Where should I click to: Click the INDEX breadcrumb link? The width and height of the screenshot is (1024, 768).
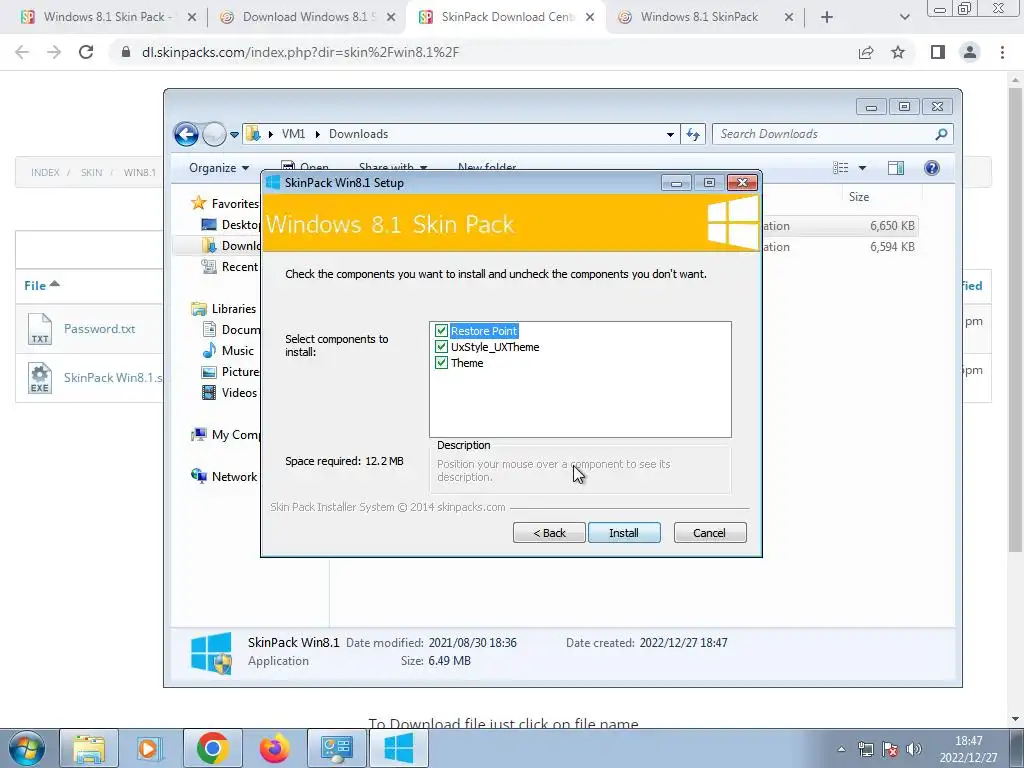(45, 172)
